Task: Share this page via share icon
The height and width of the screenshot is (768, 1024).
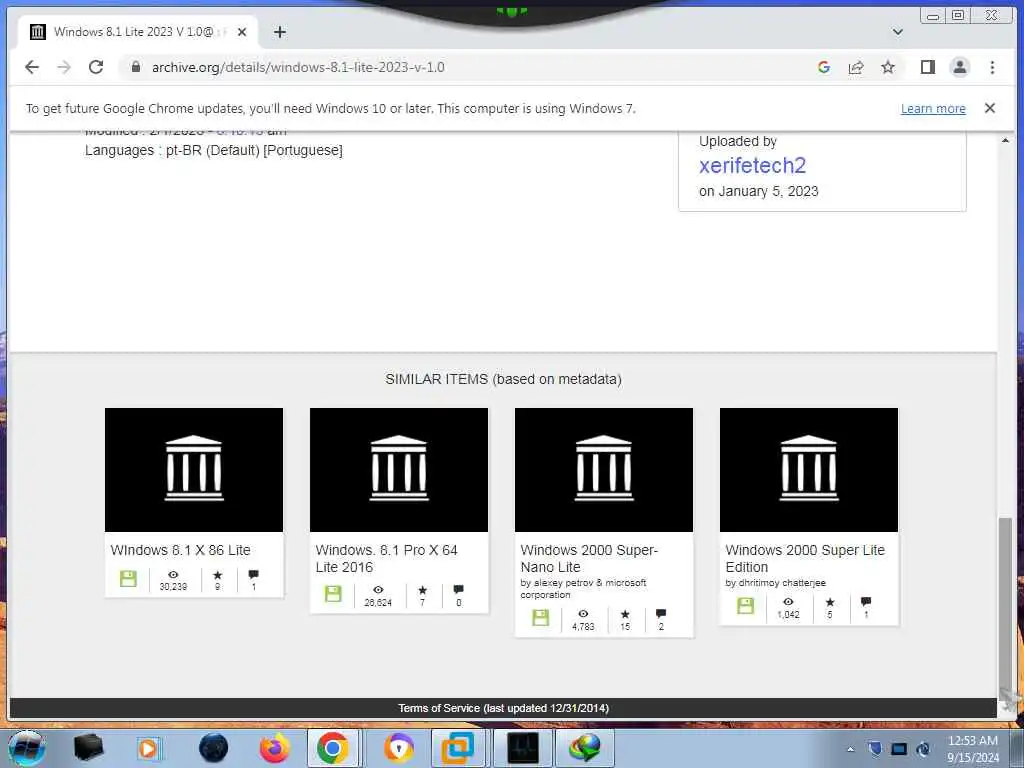Action: coord(856,67)
